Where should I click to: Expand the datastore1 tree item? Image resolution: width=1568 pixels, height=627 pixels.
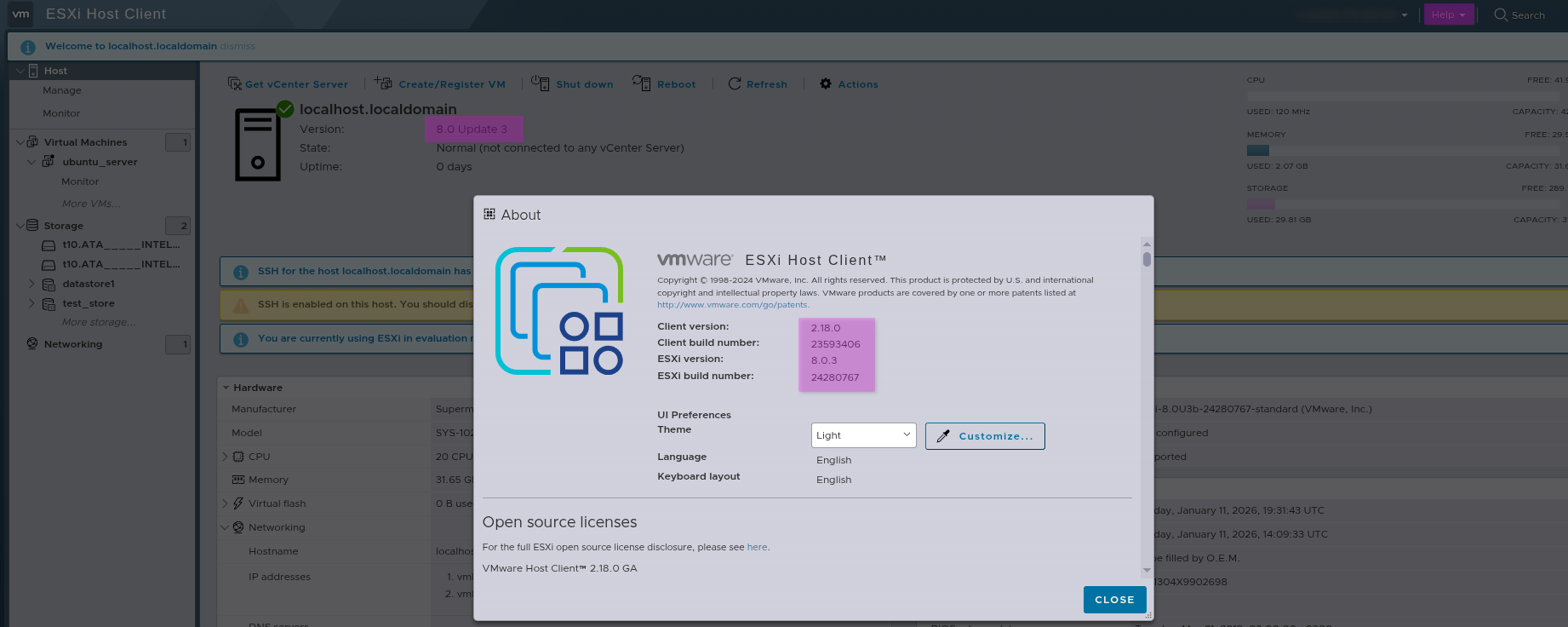pos(32,284)
